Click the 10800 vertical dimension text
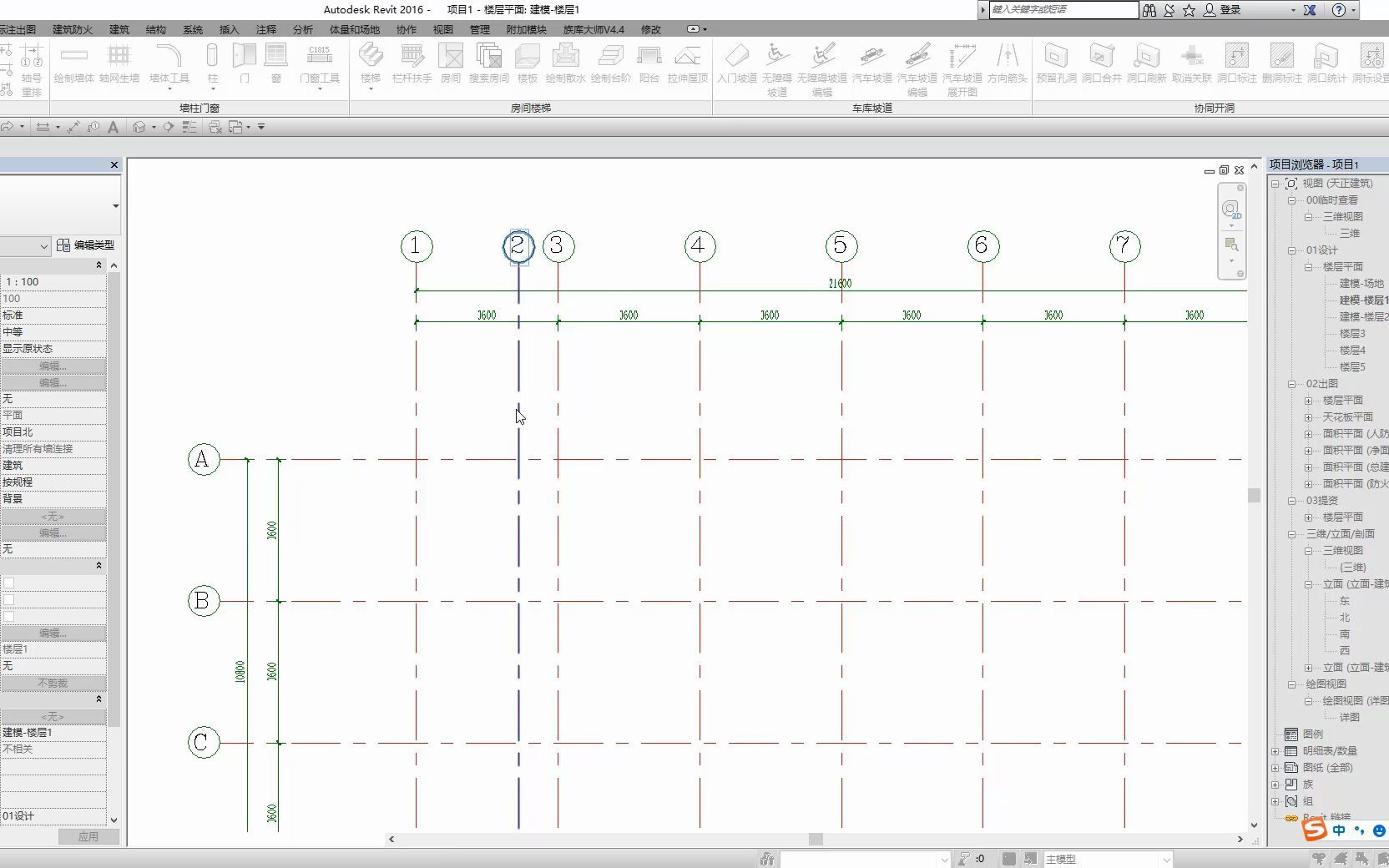1389x868 pixels. (240, 672)
